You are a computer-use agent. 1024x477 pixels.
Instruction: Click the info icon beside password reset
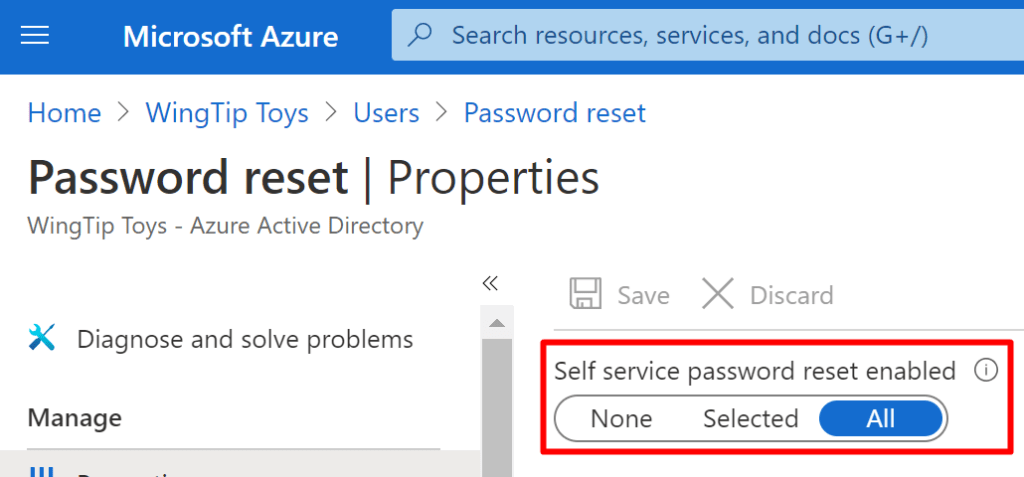pos(986,371)
